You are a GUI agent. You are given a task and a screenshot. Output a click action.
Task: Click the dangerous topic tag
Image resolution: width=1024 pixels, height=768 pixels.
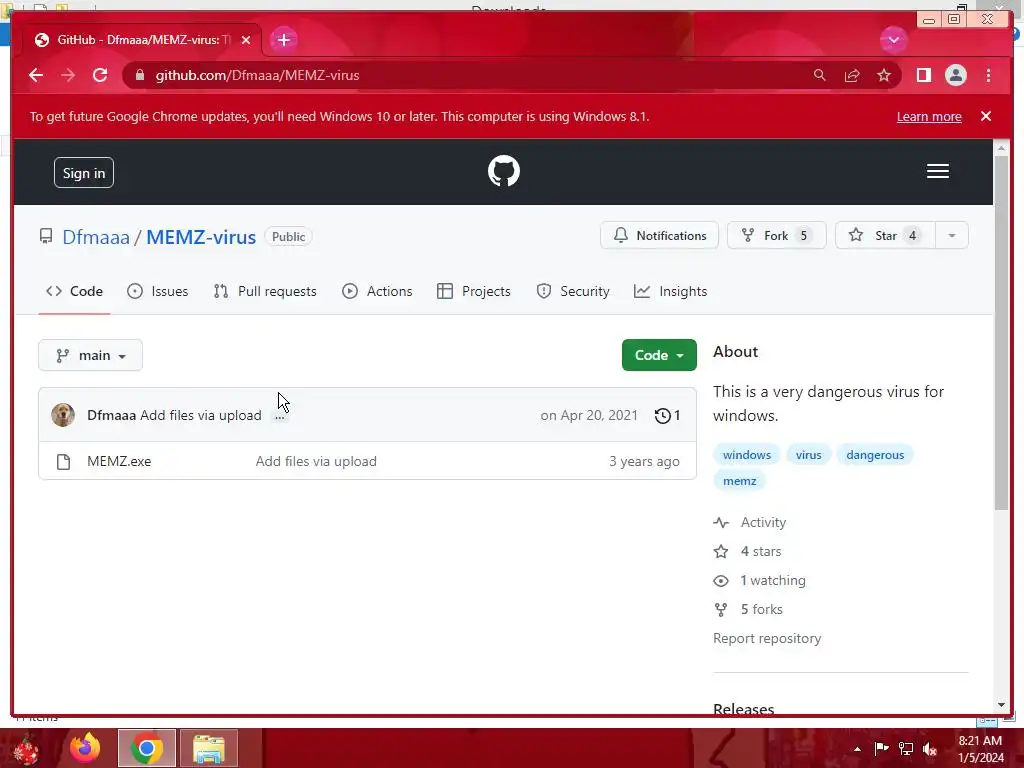tap(875, 455)
